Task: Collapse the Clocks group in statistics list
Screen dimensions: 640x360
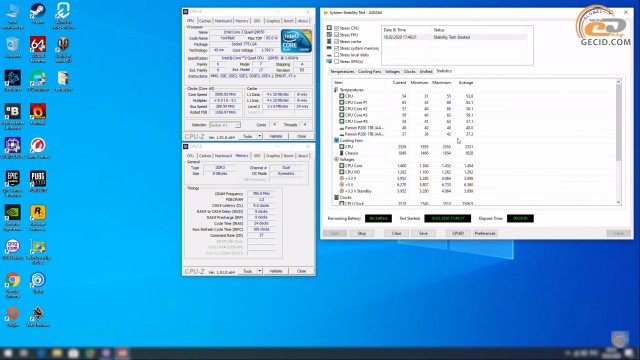Action: pos(336,197)
